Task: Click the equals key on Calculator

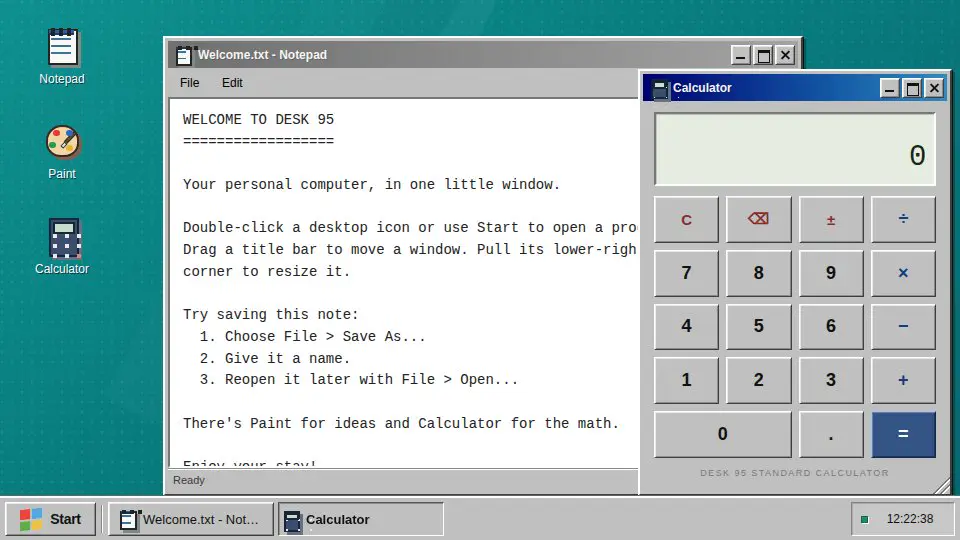Action: (x=903, y=434)
